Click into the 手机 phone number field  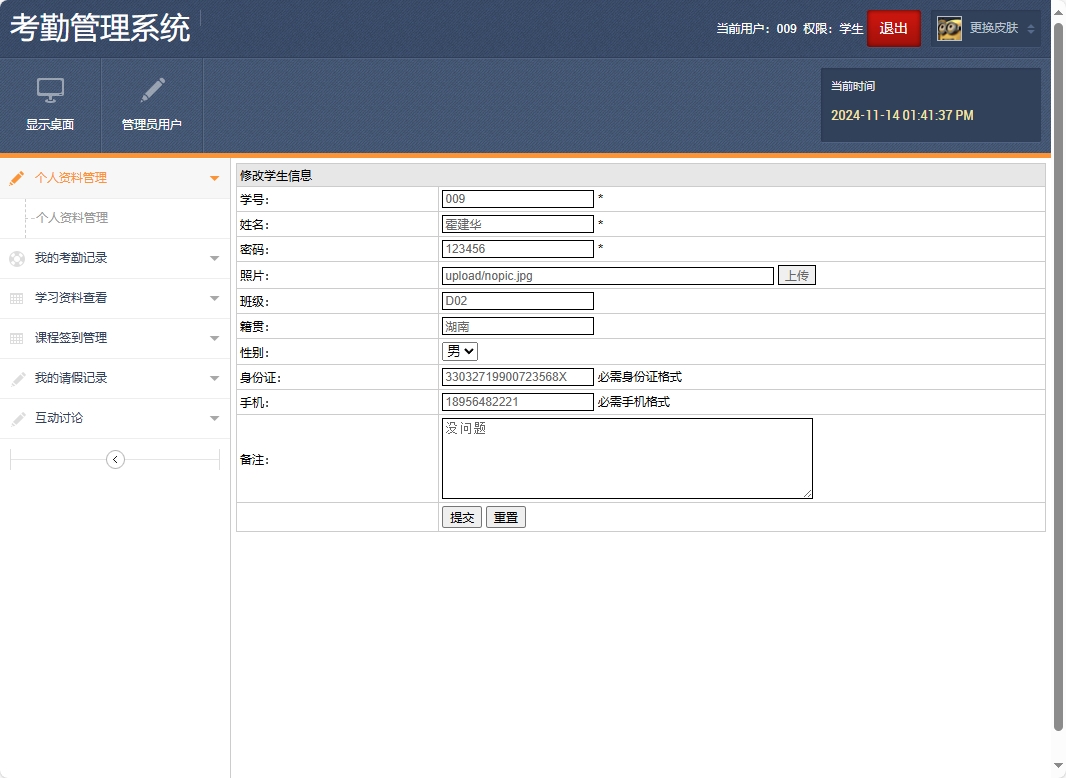pyautogui.click(x=517, y=402)
